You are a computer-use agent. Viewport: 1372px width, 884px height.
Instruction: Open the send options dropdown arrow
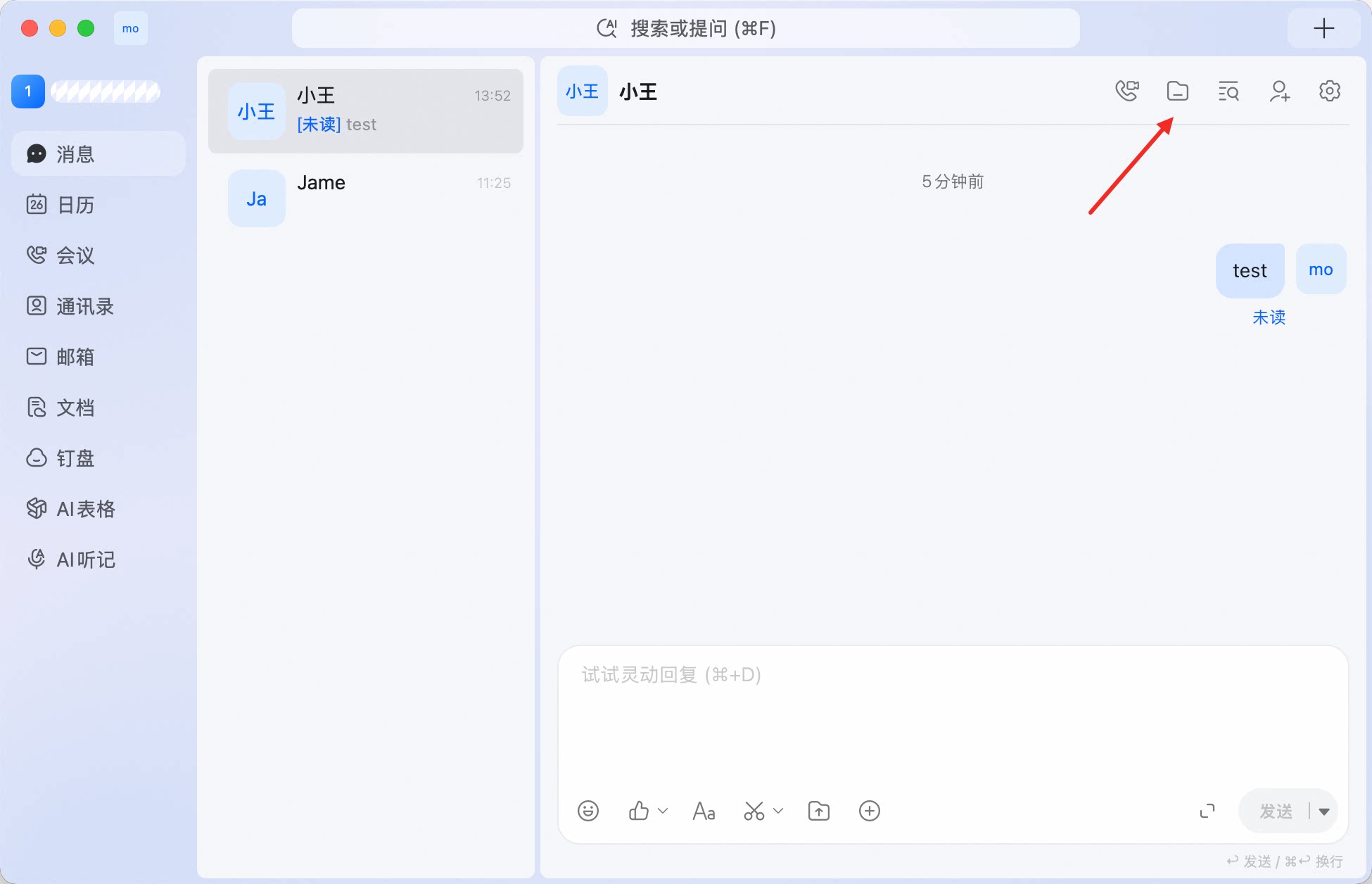point(1324,812)
